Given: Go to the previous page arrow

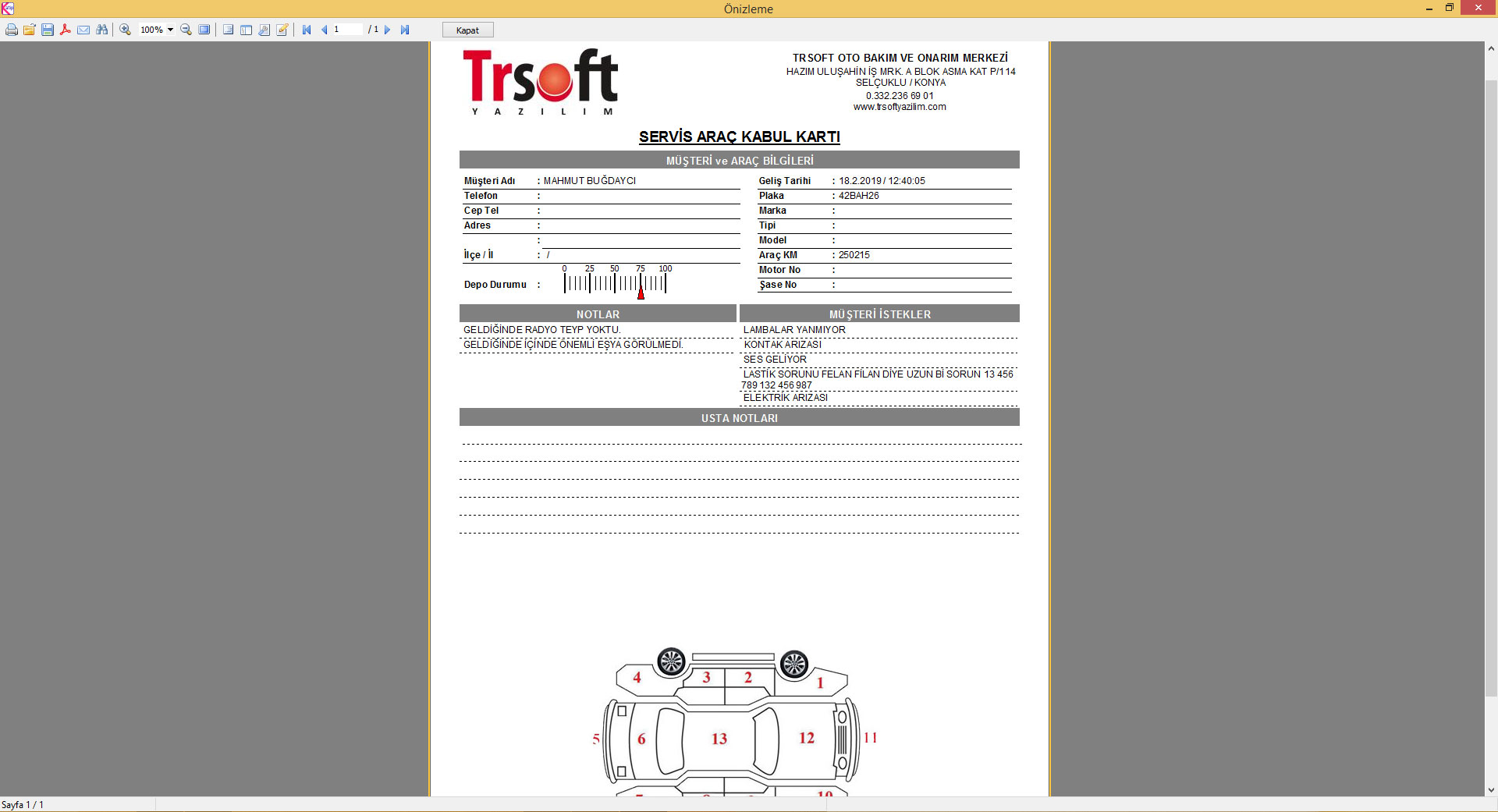Looking at the screenshot, I should 324,30.
